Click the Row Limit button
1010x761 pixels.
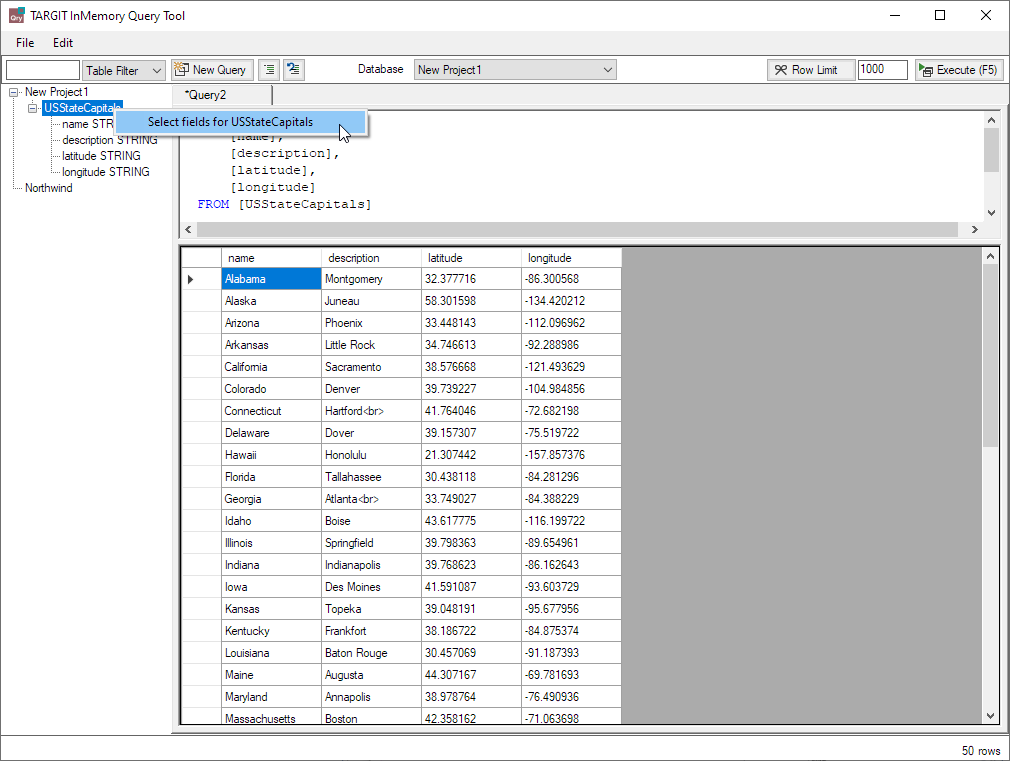(x=811, y=70)
